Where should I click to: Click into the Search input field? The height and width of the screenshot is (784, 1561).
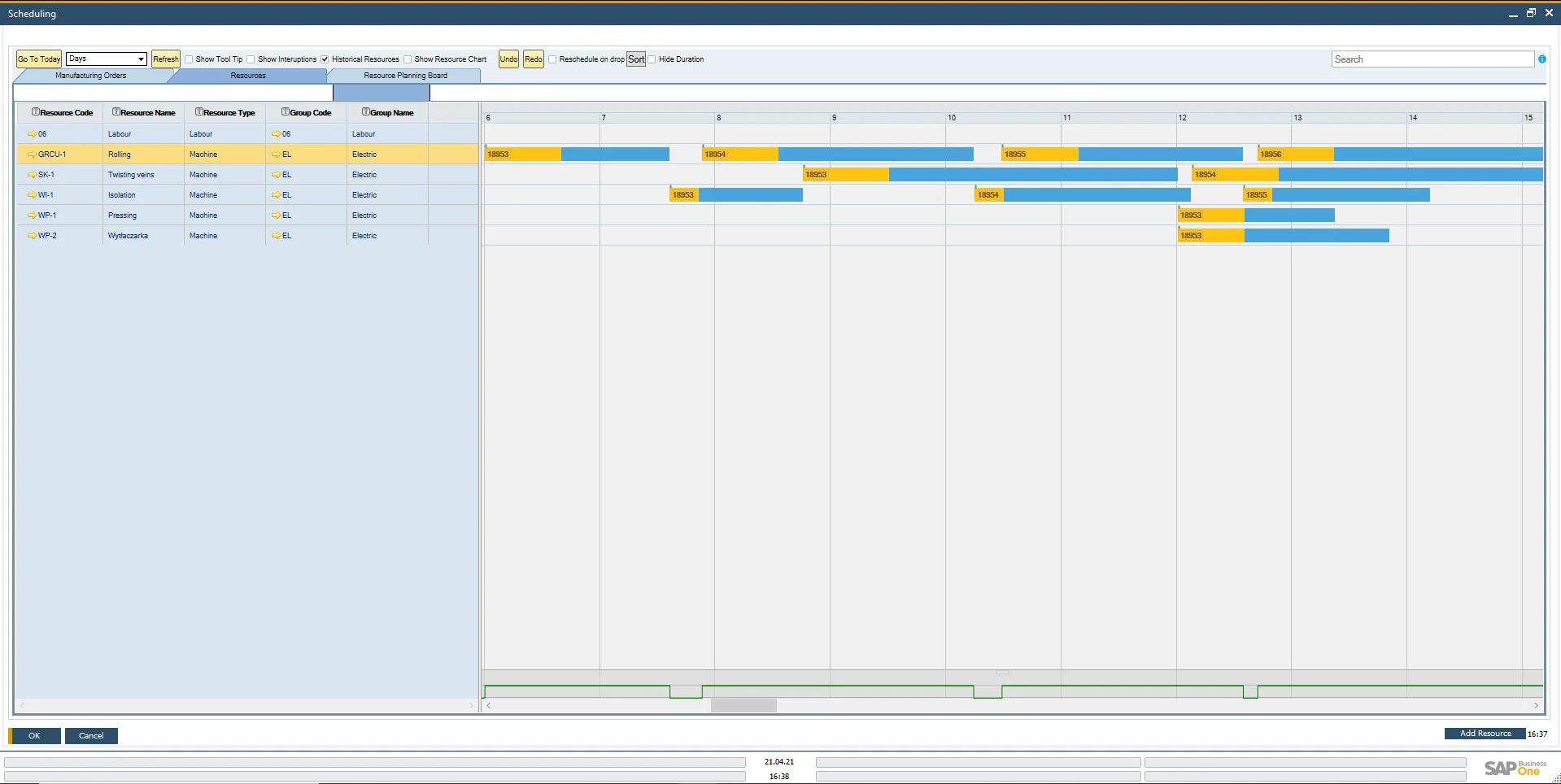click(x=1432, y=59)
